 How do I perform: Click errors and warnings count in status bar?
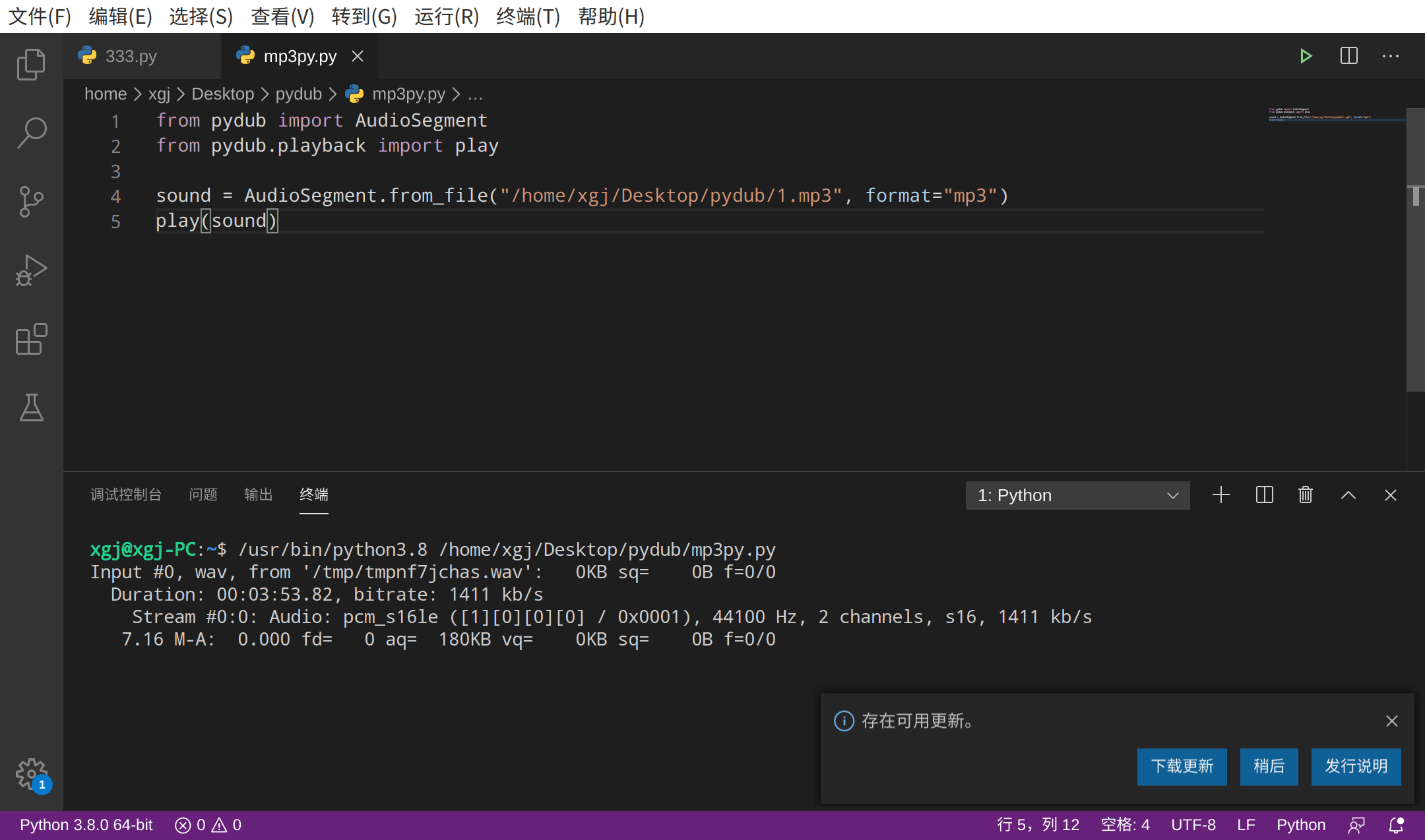click(208, 825)
